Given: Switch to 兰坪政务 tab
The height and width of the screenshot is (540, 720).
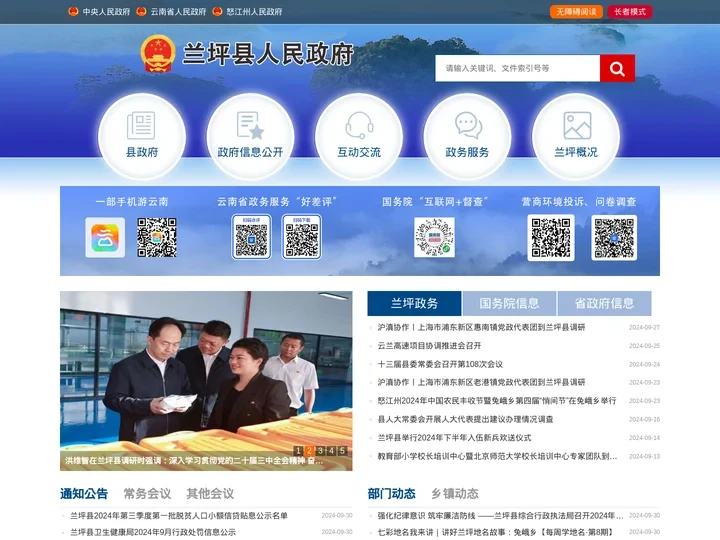Looking at the screenshot, I should (x=414, y=303).
